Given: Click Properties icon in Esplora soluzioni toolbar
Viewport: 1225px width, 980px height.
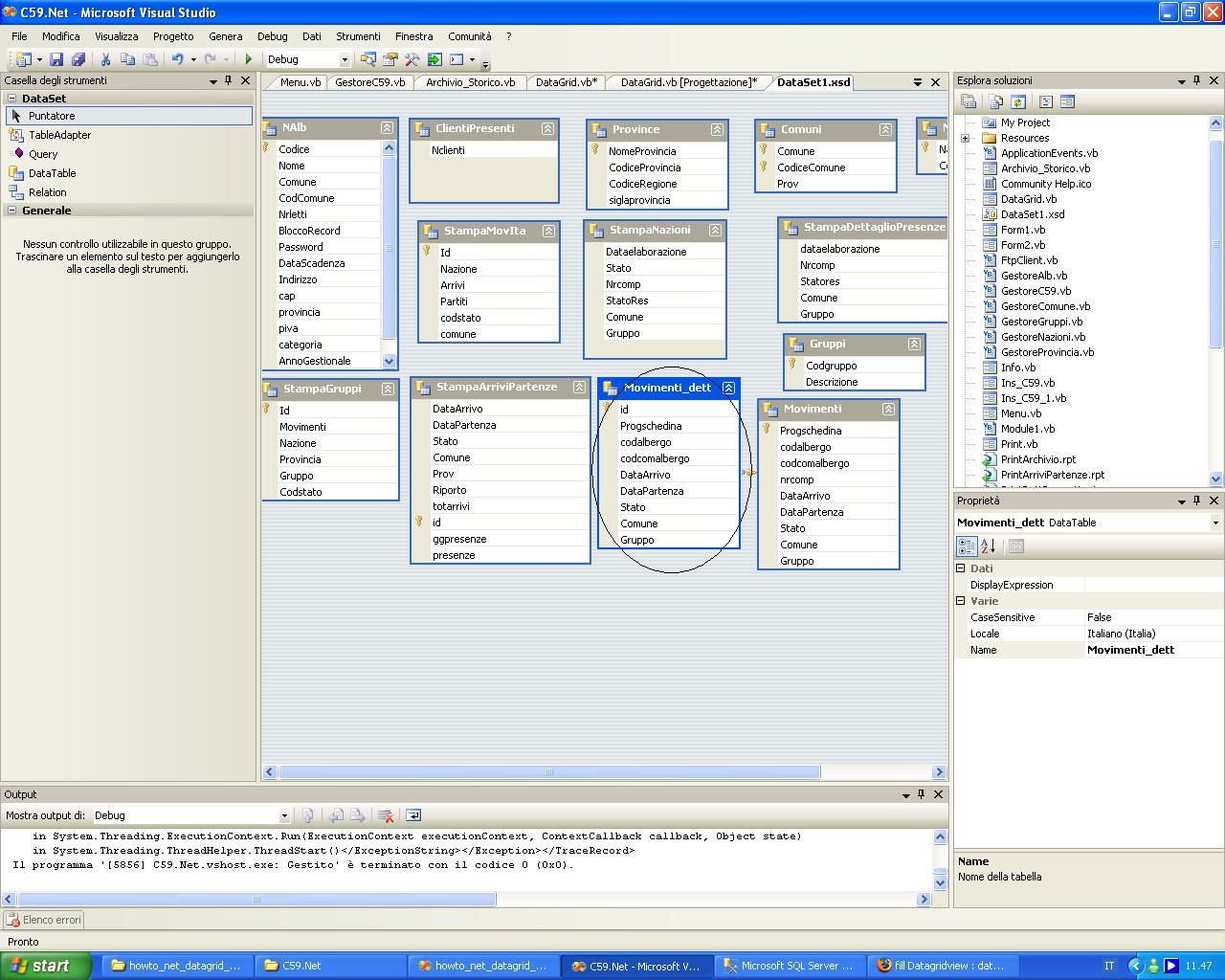Looking at the screenshot, I should pos(969,101).
